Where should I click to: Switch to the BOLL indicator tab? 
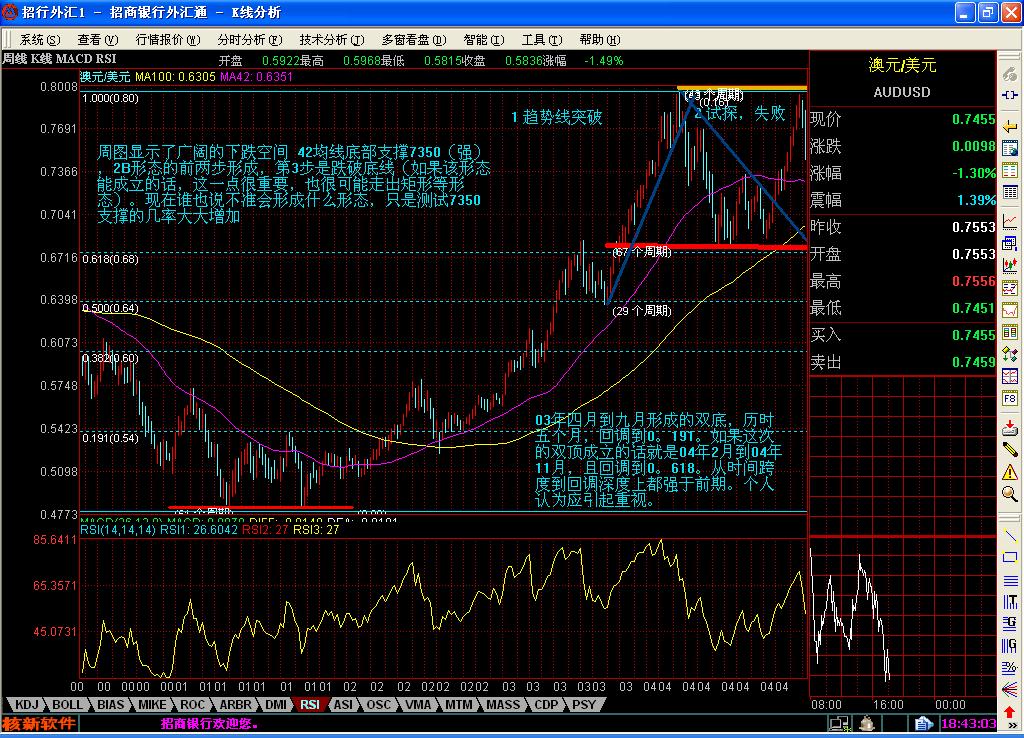click(x=68, y=705)
